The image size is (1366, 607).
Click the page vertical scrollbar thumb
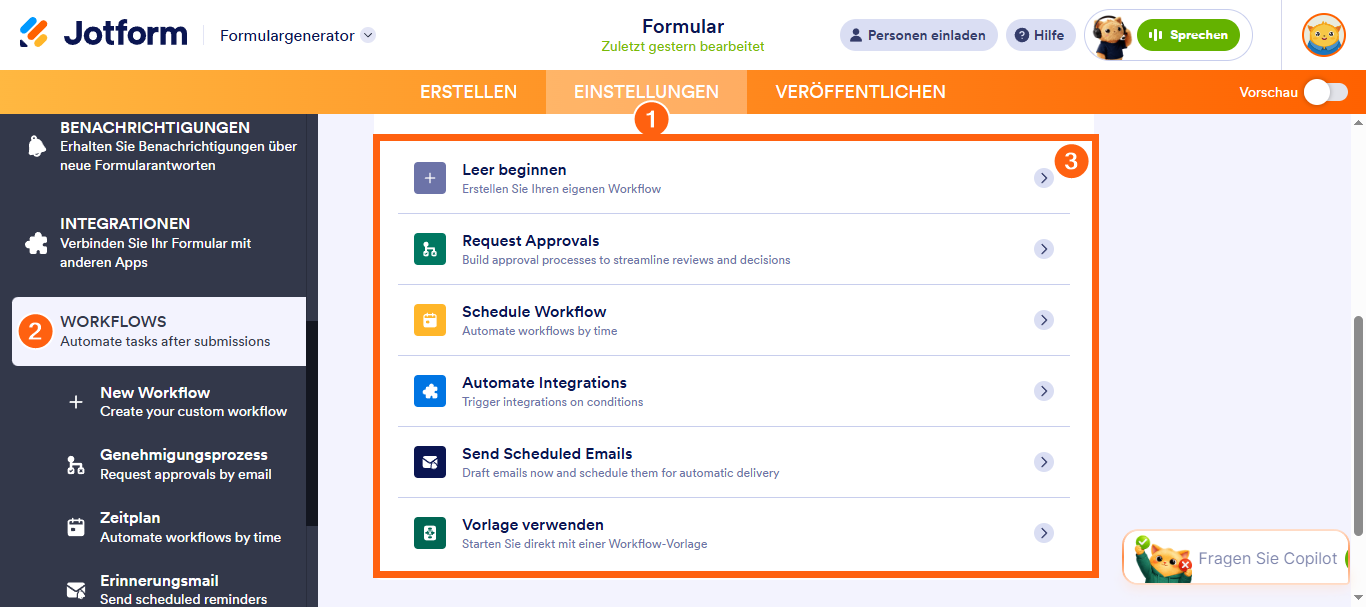point(1358,425)
